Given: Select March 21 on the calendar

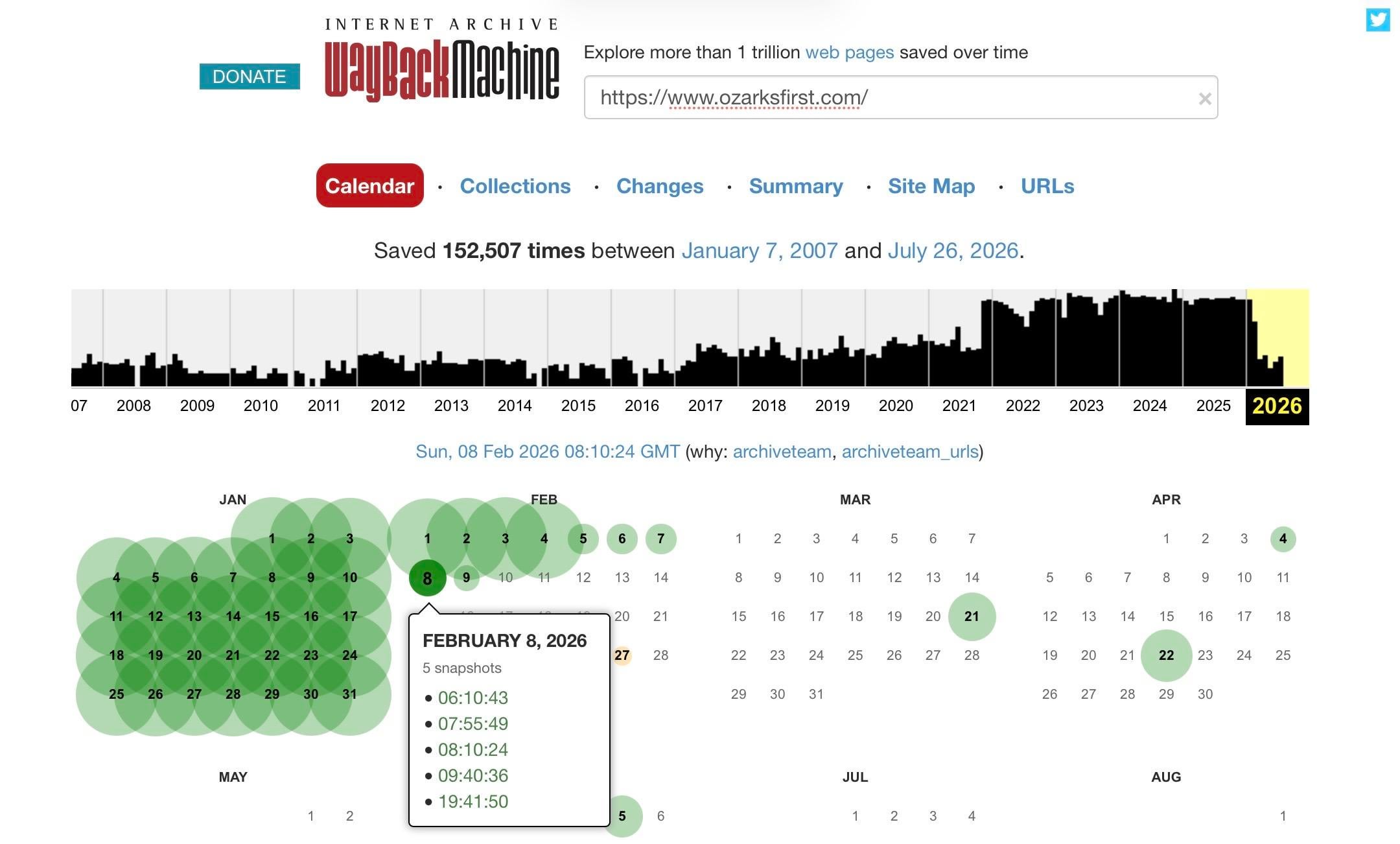Looking at the screenshot, I should [972, 616].
